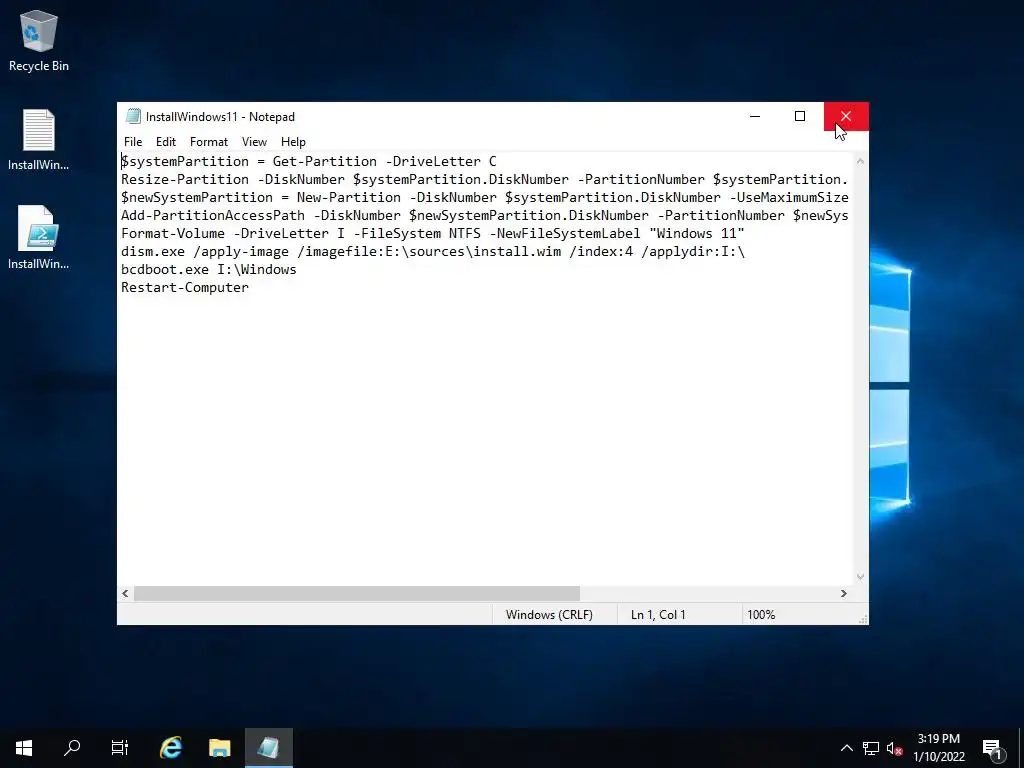Click the Get-Partition -DriveLetter C line
The image size is (1024, 768).
pyautogui.click(x=309, y=161)
